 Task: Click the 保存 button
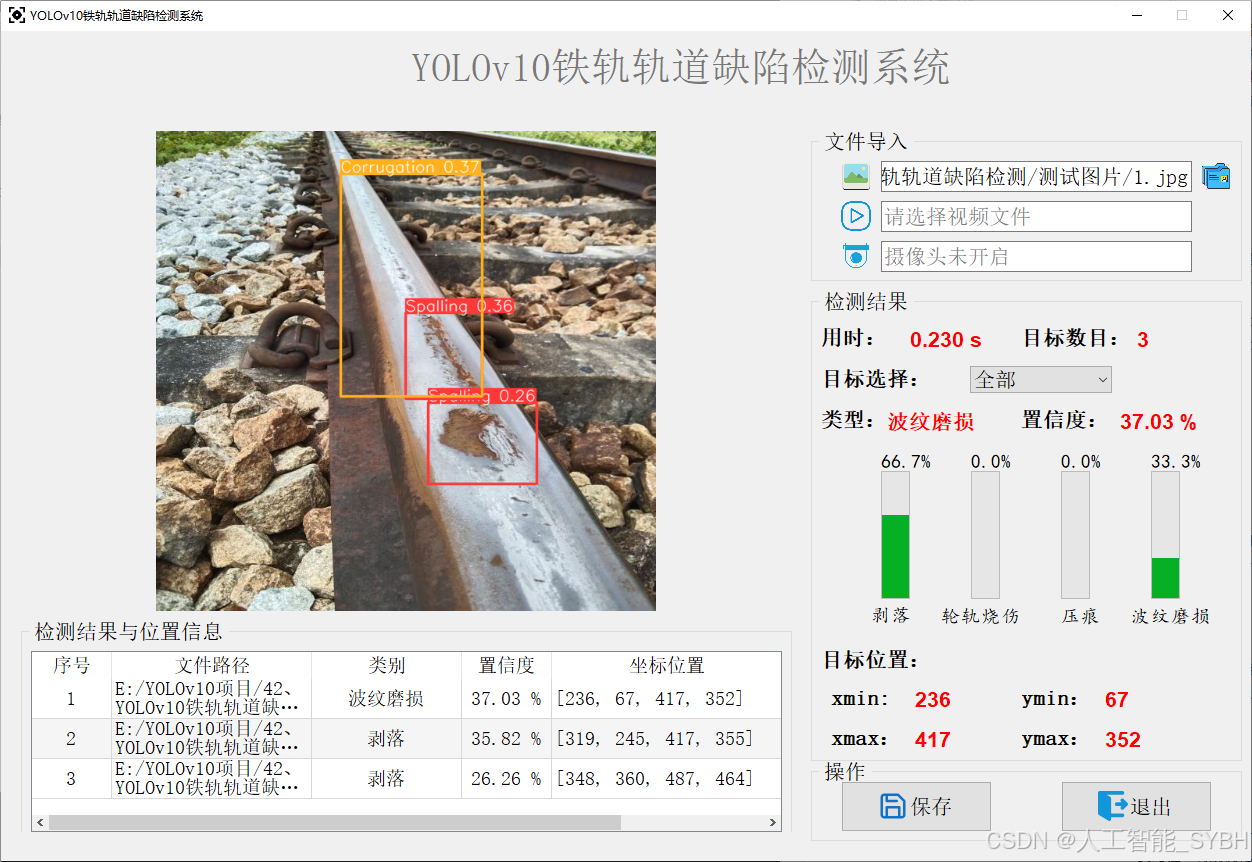coord(916,806)
